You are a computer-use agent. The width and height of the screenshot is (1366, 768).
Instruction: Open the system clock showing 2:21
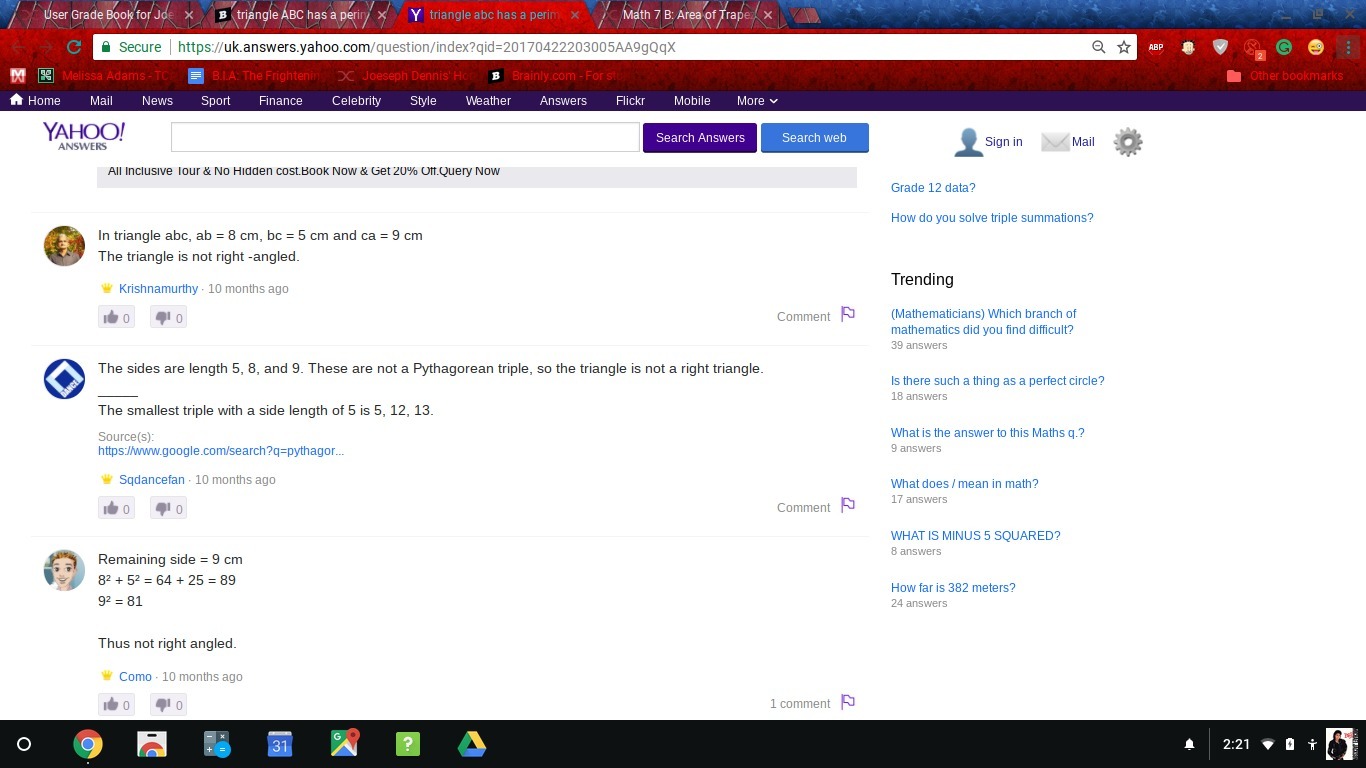(x=1237, y=744)
